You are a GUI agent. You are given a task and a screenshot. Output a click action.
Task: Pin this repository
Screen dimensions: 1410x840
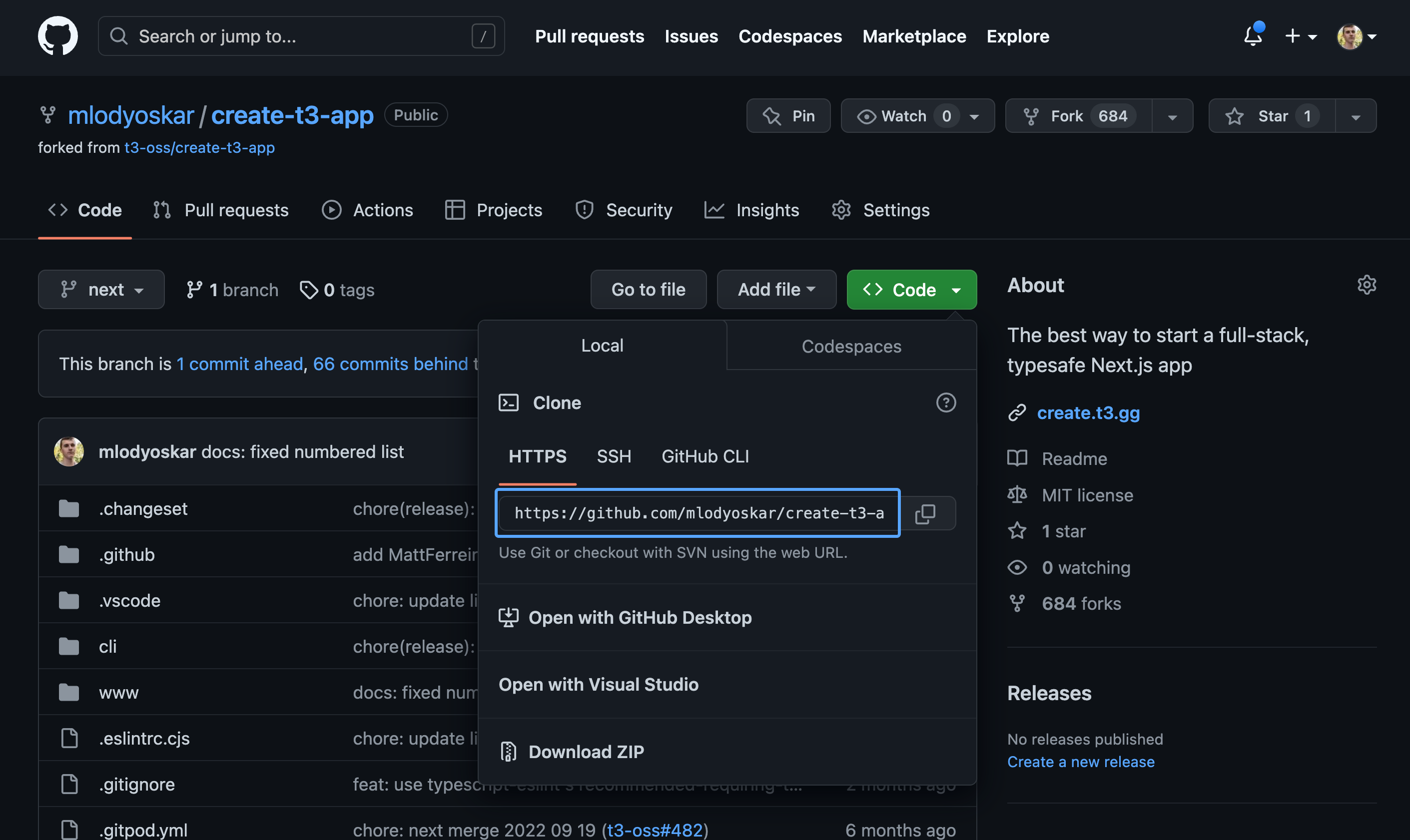[788, 116]
